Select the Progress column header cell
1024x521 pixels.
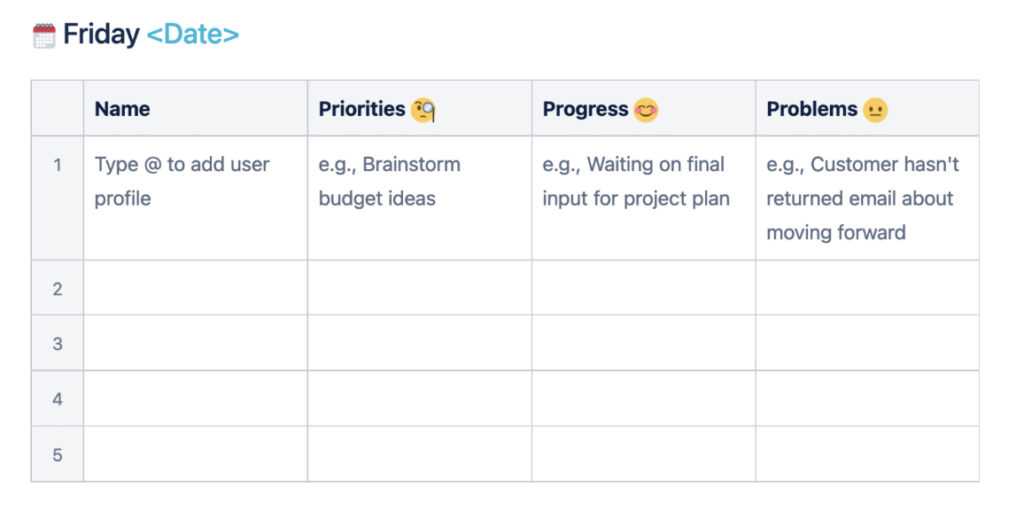[x=643, y=108]
